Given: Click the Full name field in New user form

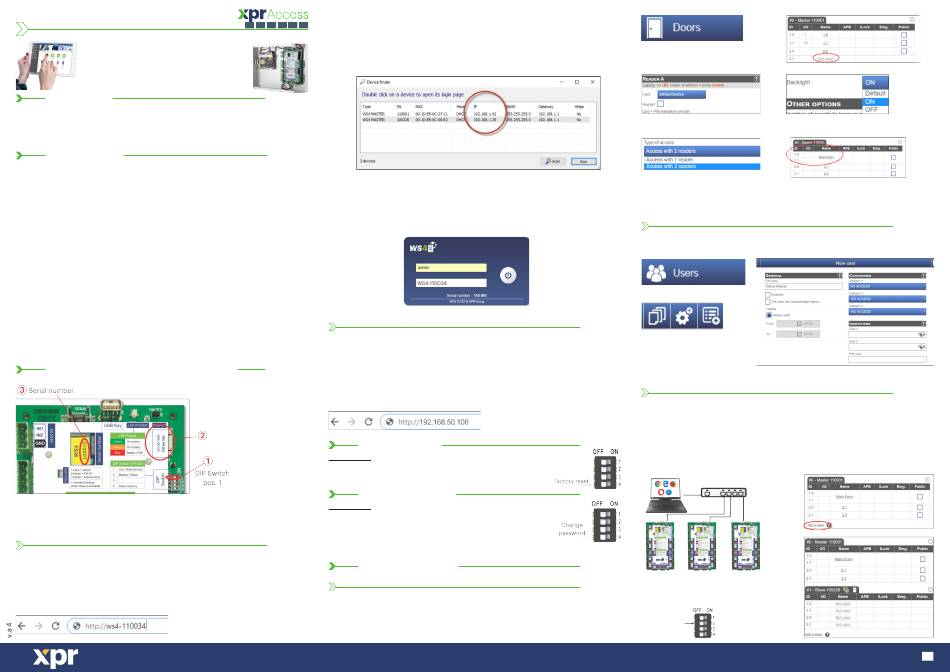Looking at the screenshot, I should (803, 286).
